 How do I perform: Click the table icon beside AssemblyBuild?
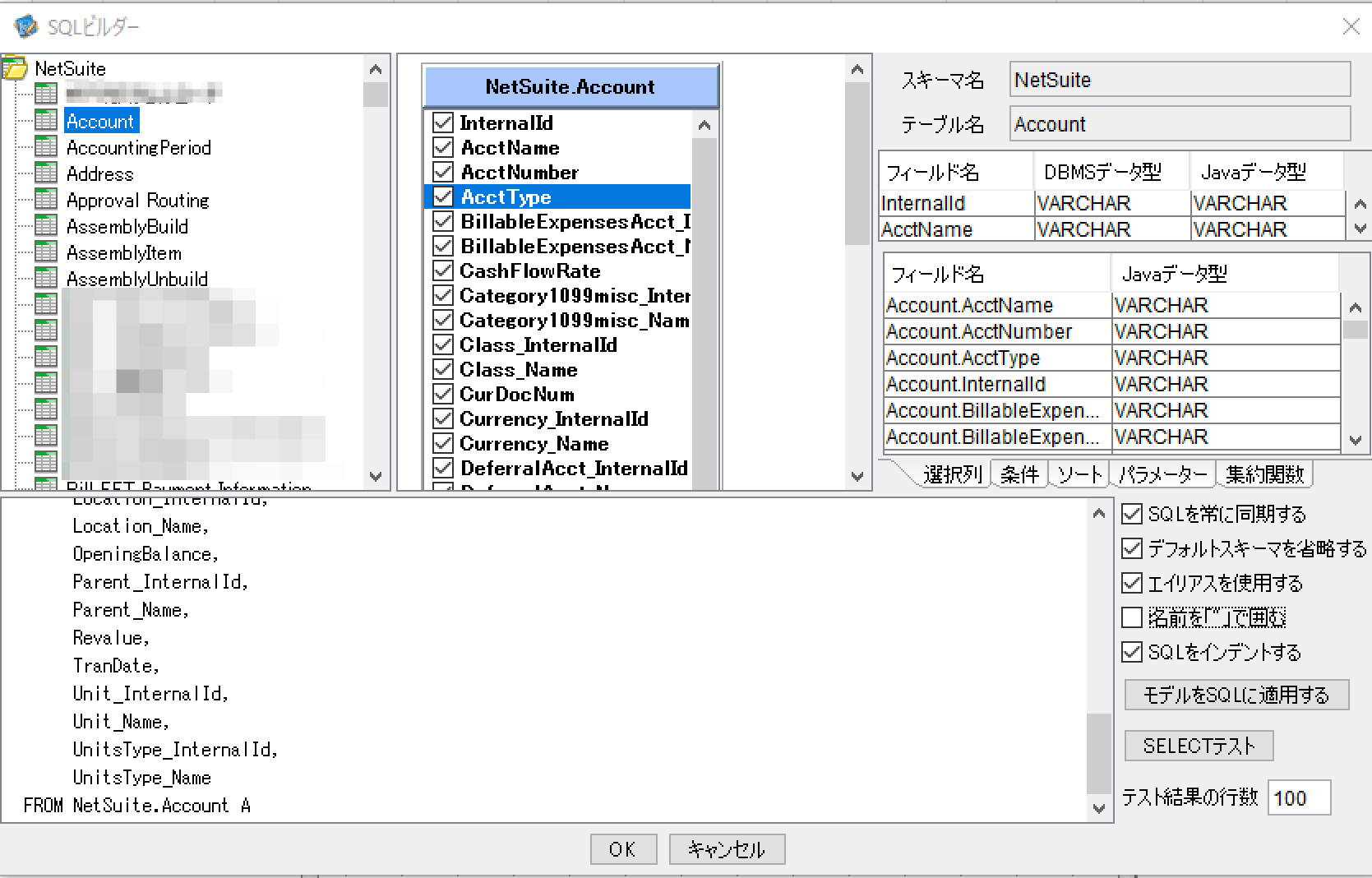[46, 226]
